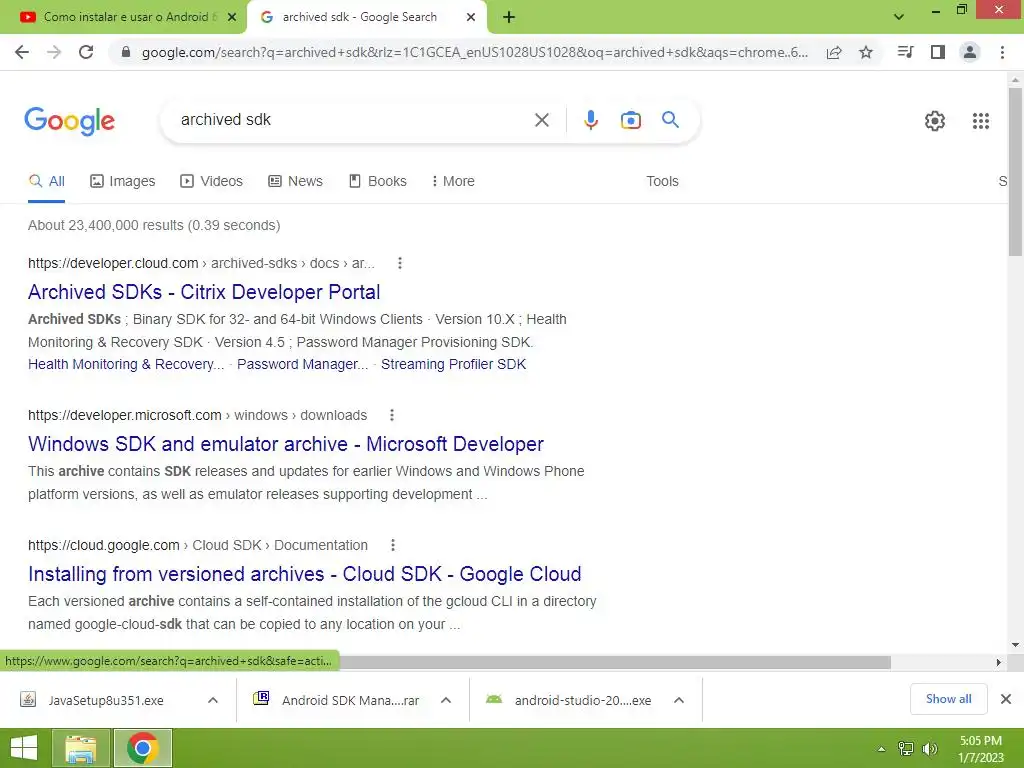Click the scroll down arrow
This screenshot has height=768, width=1024.
click(1015, 645)
